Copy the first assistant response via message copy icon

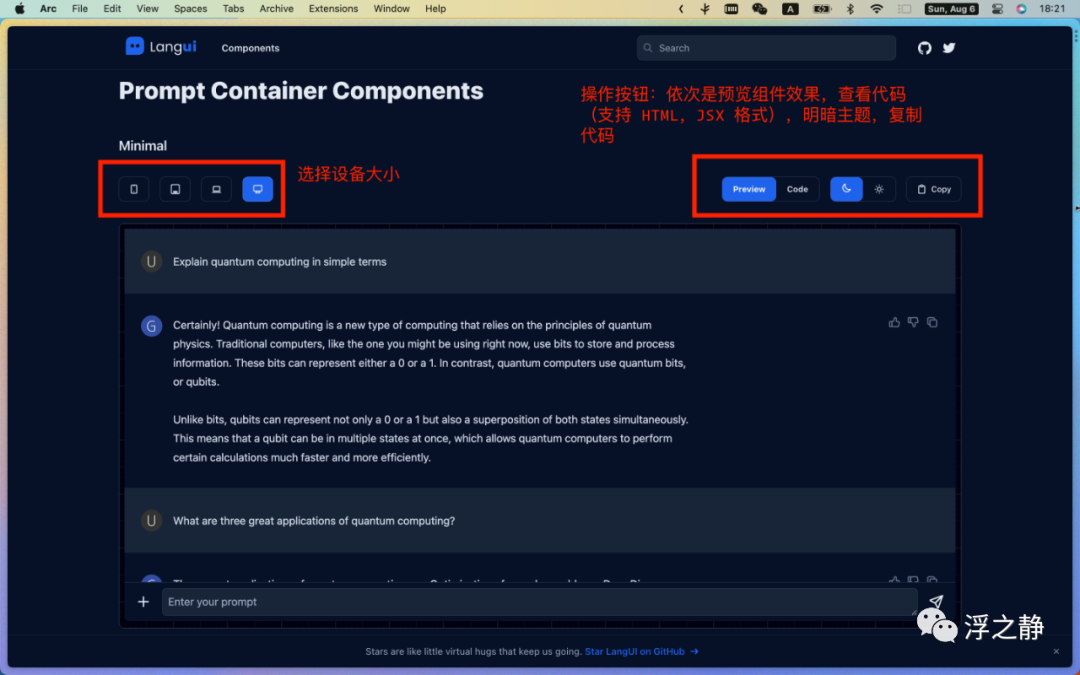point(932,322)
